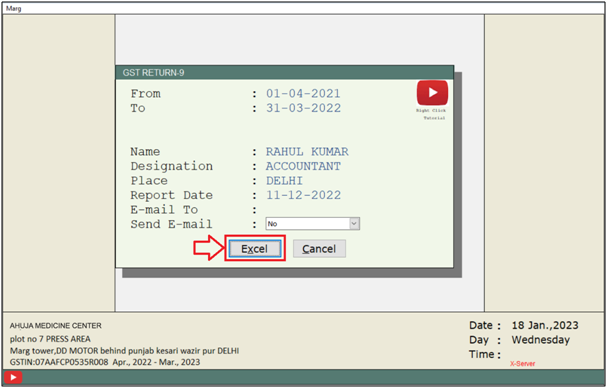Edit the Place value DELHI
Screen dimensions: 608x388
tap(284, 181)
